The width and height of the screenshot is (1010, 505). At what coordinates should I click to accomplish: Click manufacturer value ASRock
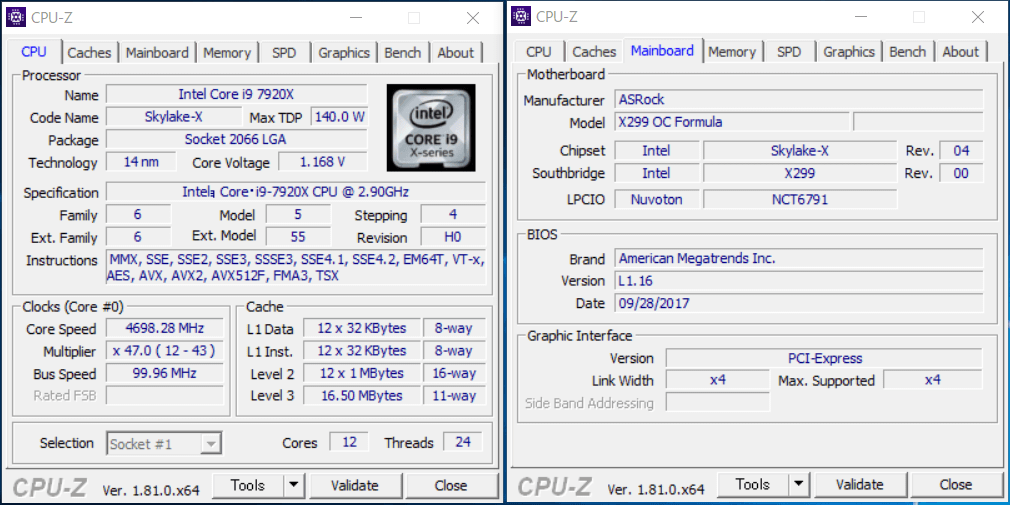click(799, 99)
